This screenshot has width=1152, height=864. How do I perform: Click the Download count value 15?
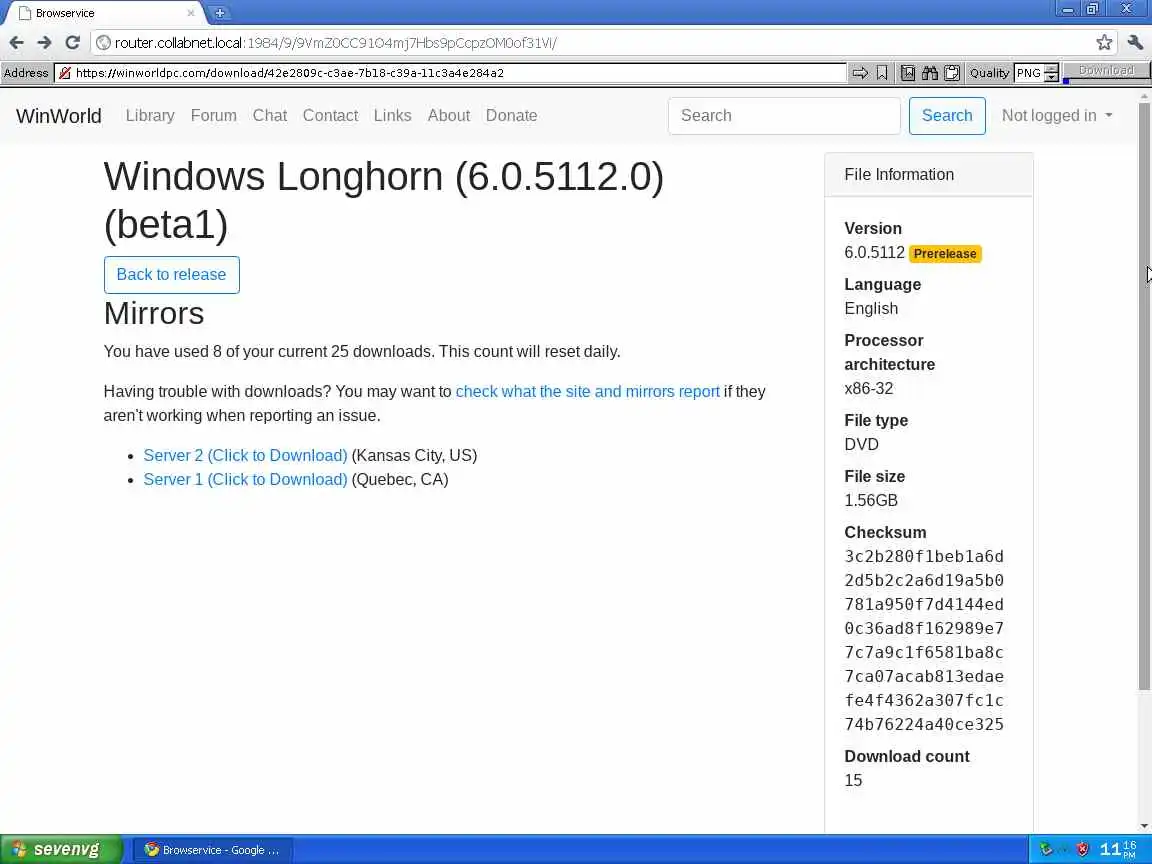coord(853,780)
